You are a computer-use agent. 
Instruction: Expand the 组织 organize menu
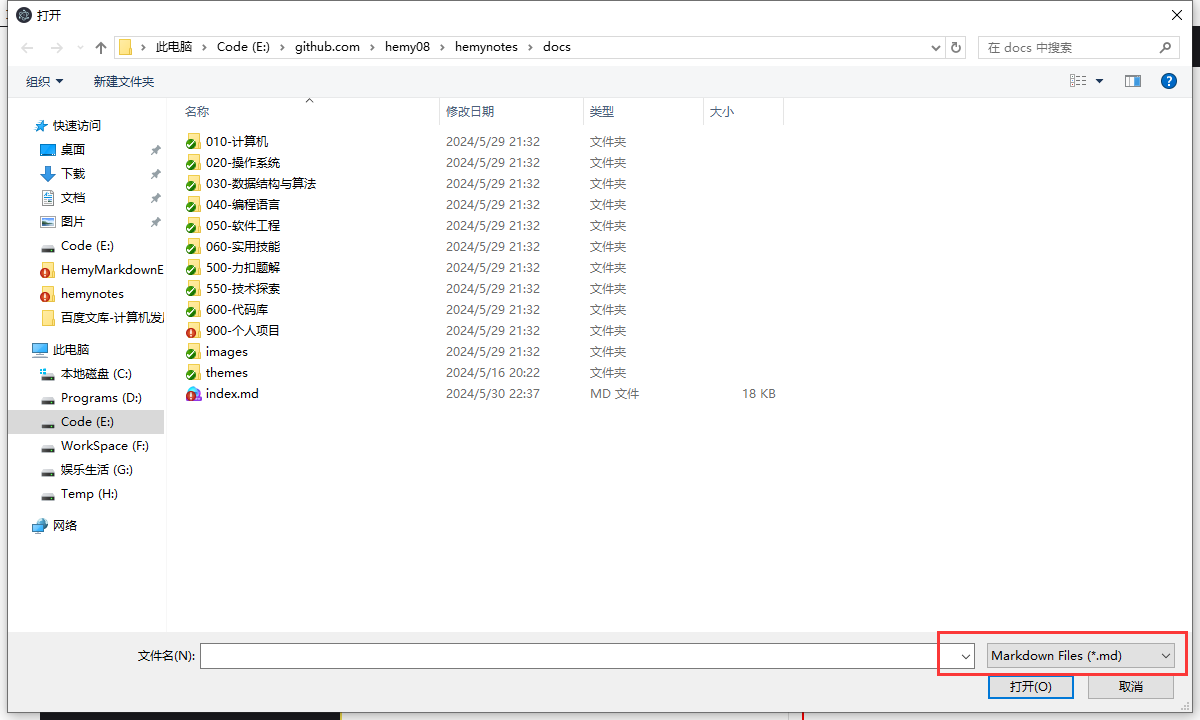click(x=44, y=81)
